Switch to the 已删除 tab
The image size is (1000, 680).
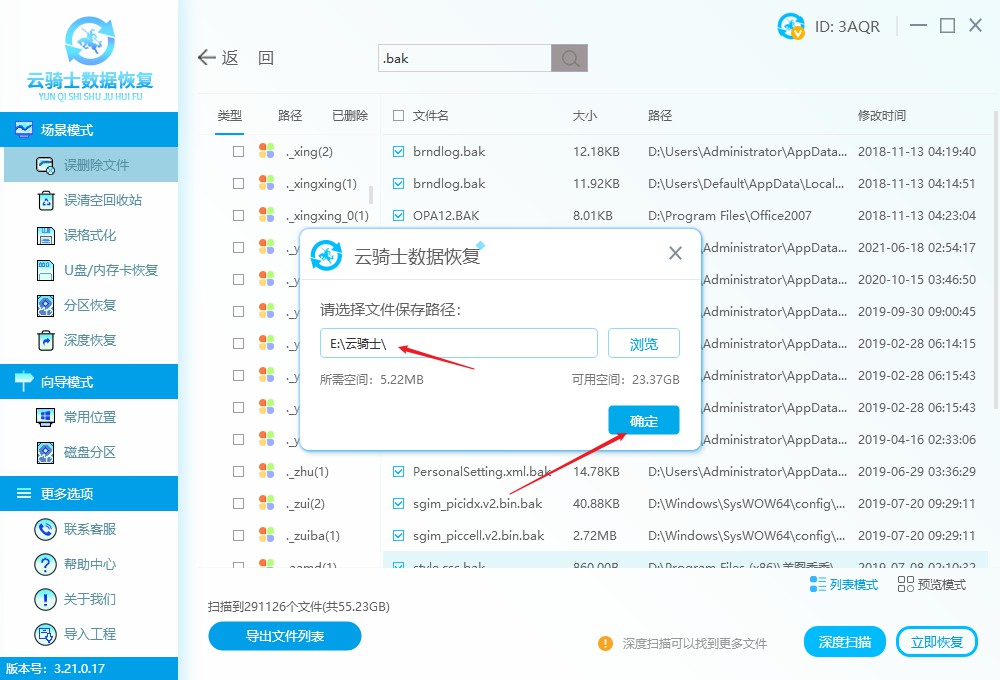point(350,116)
